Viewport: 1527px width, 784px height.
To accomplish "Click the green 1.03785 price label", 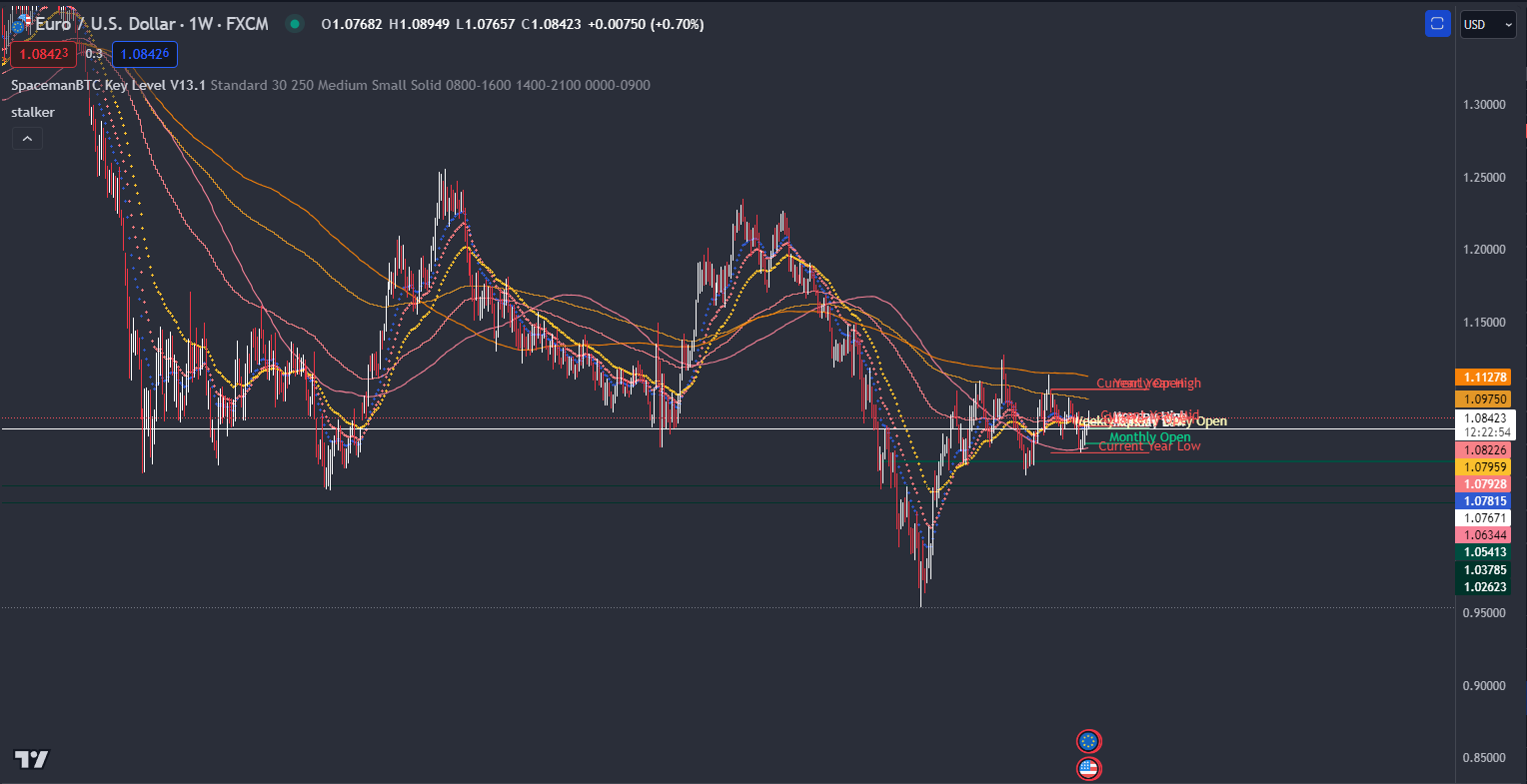I will (x=1485, y=570).
